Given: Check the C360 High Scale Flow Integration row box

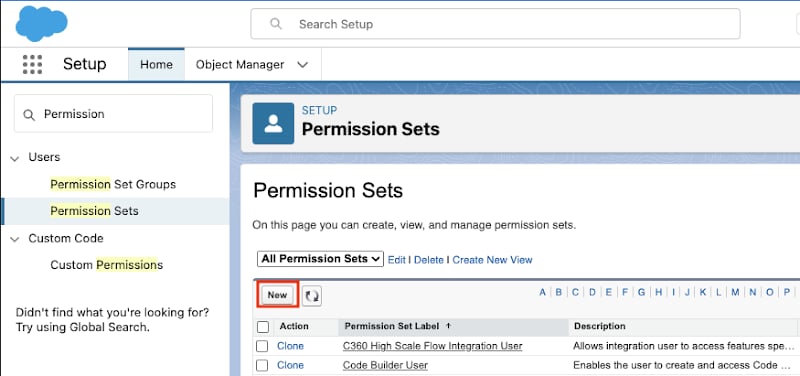Looking at the screenshot, I should (x=262, y=346).
